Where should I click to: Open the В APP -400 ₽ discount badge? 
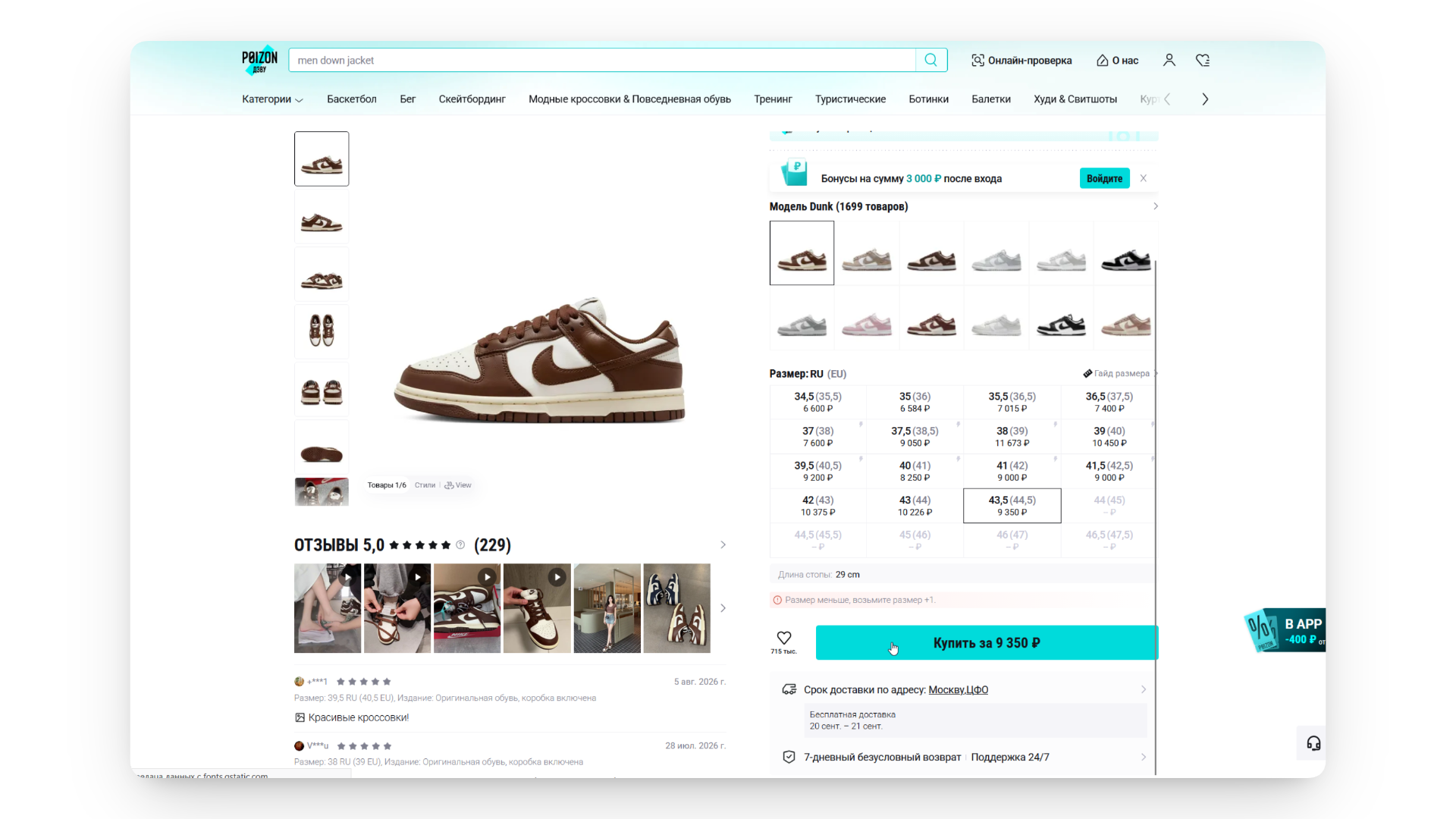[1285, 630]
